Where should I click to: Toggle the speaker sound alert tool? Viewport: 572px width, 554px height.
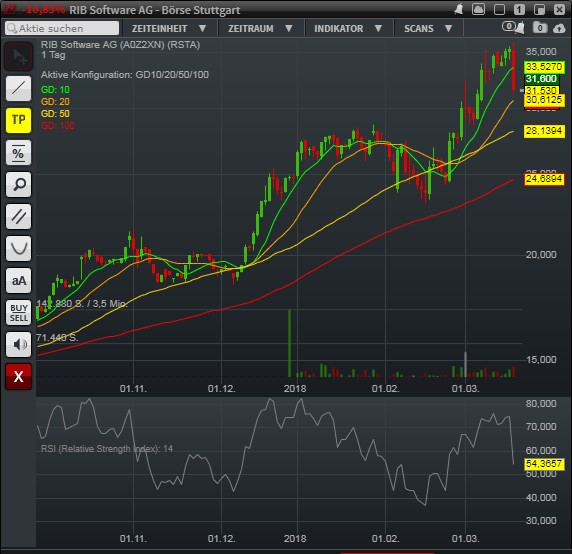[x=19, y=344]
